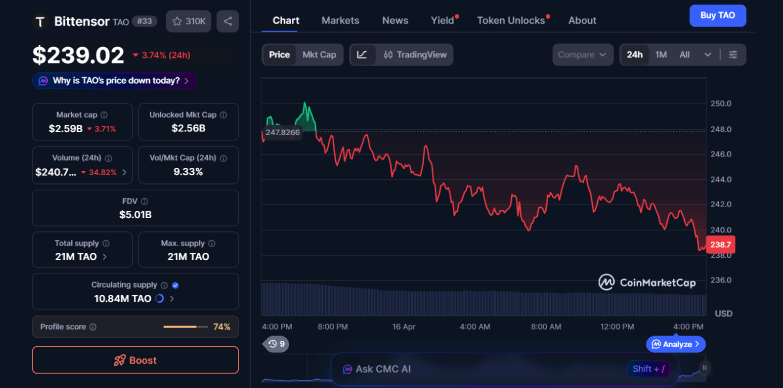This screenshot has height=388, width=783.
Task: Click the USD currency label on chart
Action: pos(724,314)
